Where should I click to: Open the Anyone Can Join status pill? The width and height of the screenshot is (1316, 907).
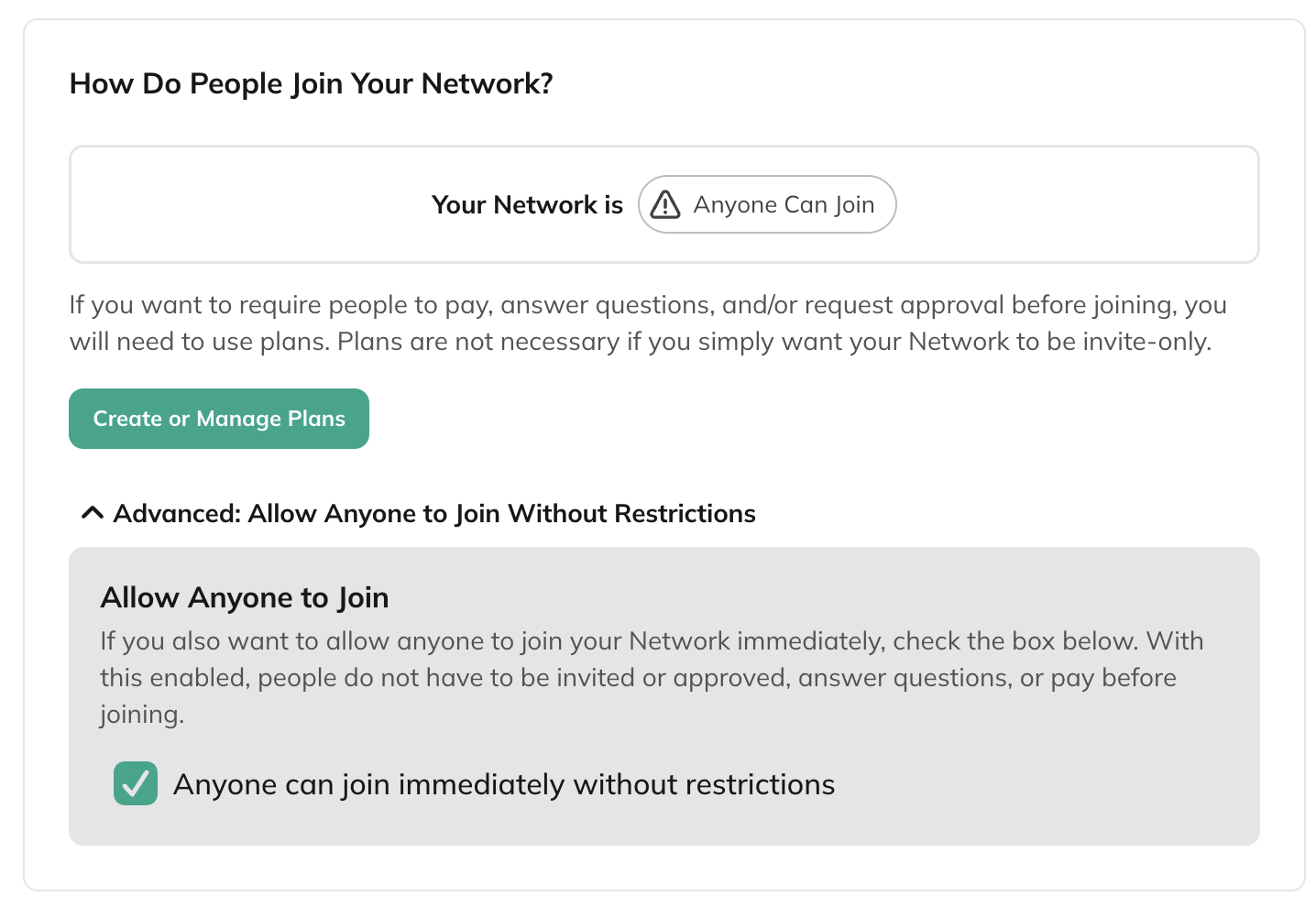pos(767,204)
